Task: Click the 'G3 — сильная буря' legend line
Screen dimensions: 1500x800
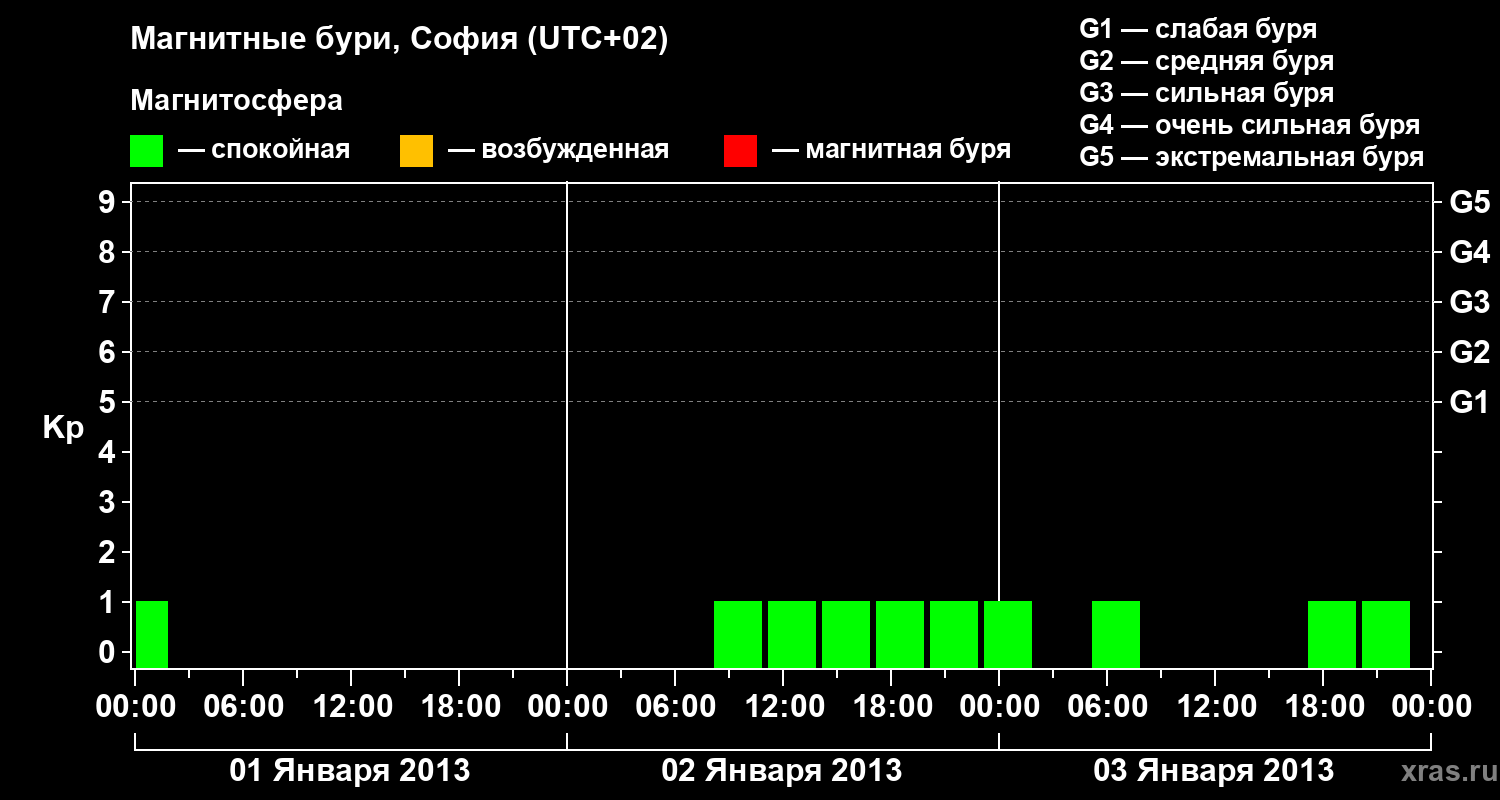Action: pyautogui.click(x=1207, y=93)
